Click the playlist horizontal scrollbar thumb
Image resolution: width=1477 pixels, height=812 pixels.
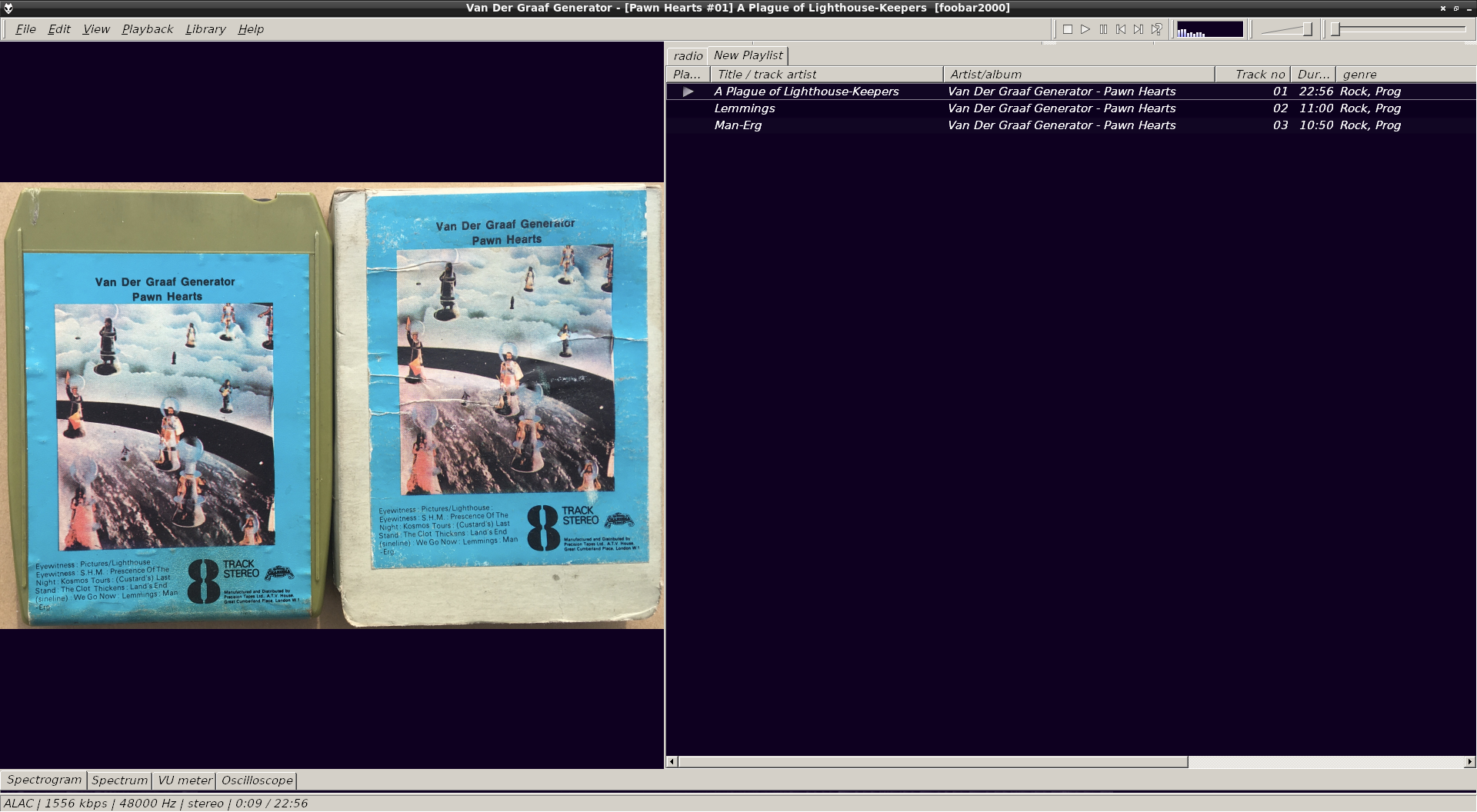(933, 762)
